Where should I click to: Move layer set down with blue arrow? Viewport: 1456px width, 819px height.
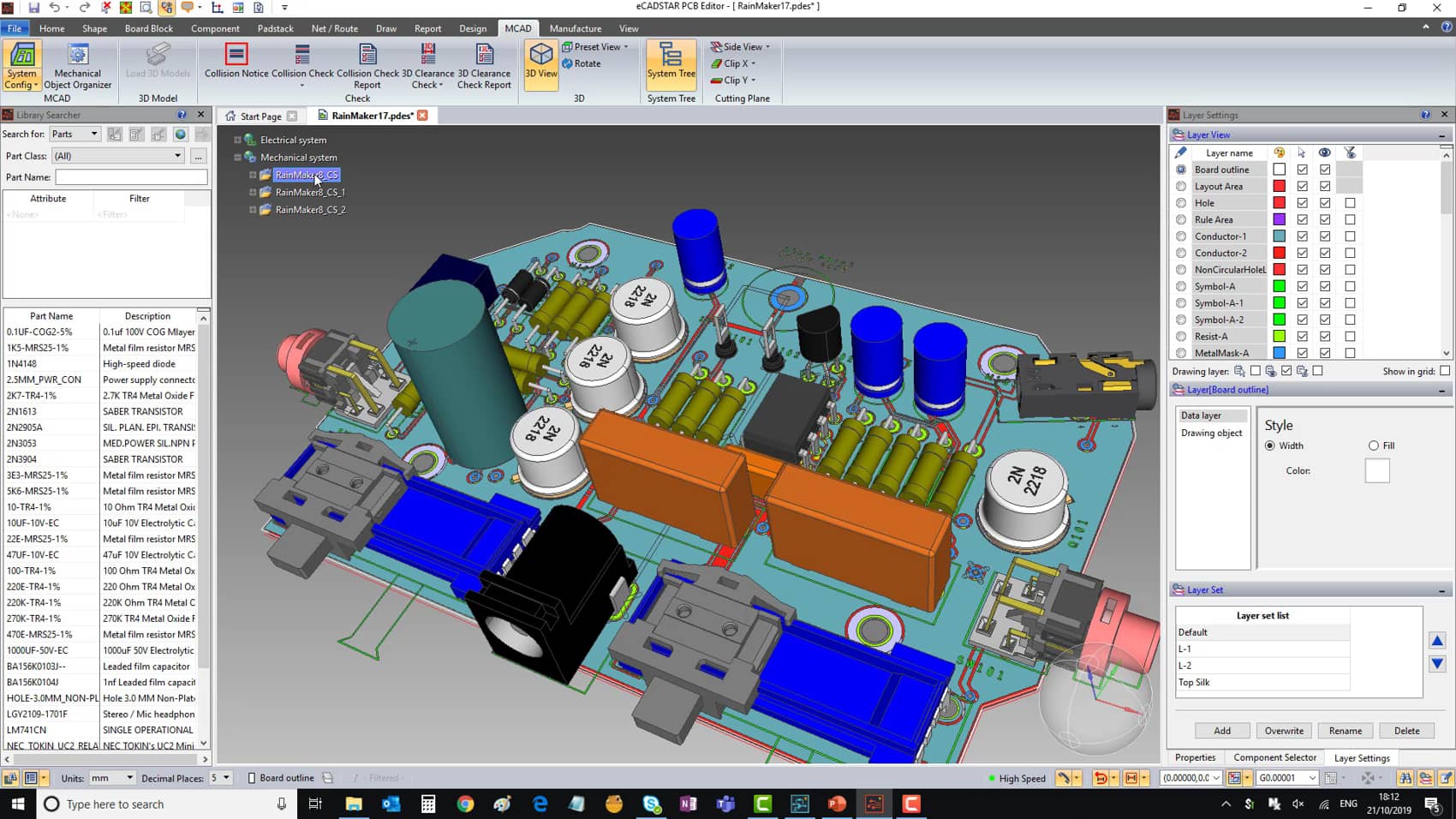(1437, 664)
